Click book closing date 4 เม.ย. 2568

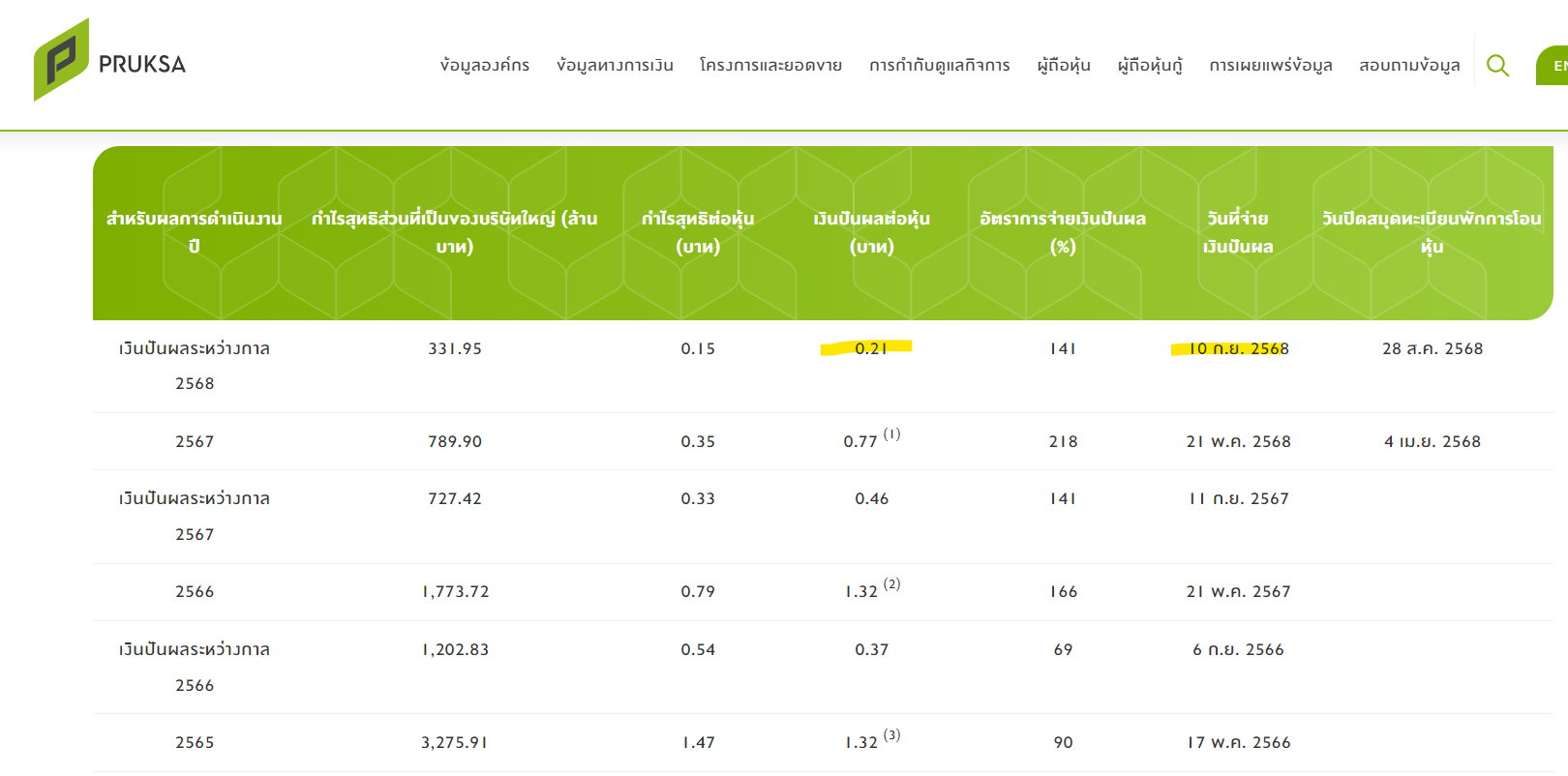point(1432,441)
